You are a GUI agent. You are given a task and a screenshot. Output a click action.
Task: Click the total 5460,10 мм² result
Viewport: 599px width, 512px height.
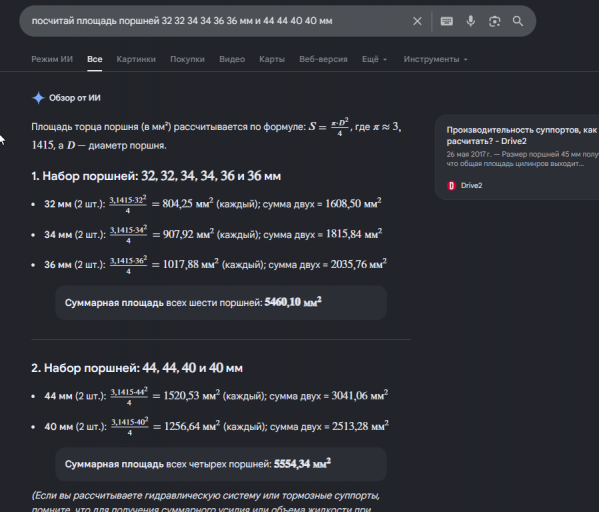(x=293, y=302)
